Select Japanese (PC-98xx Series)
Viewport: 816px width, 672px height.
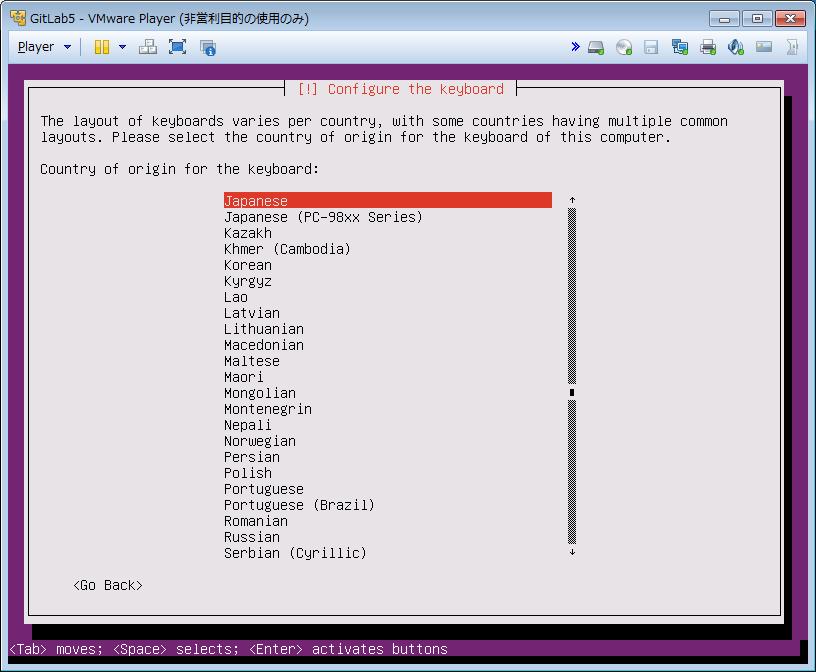pos(323,217)
